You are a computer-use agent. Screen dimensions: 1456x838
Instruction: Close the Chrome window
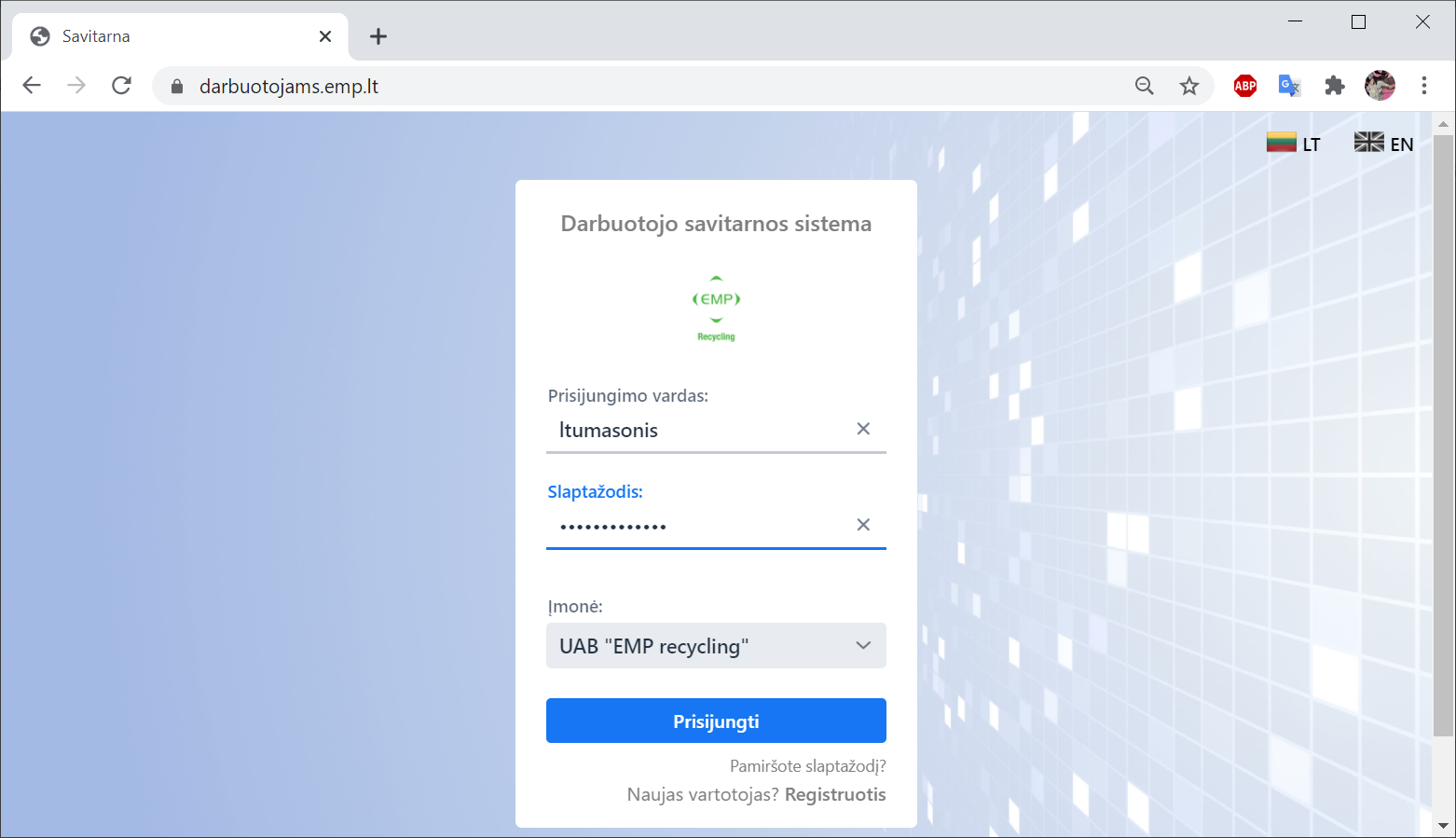1422,21
